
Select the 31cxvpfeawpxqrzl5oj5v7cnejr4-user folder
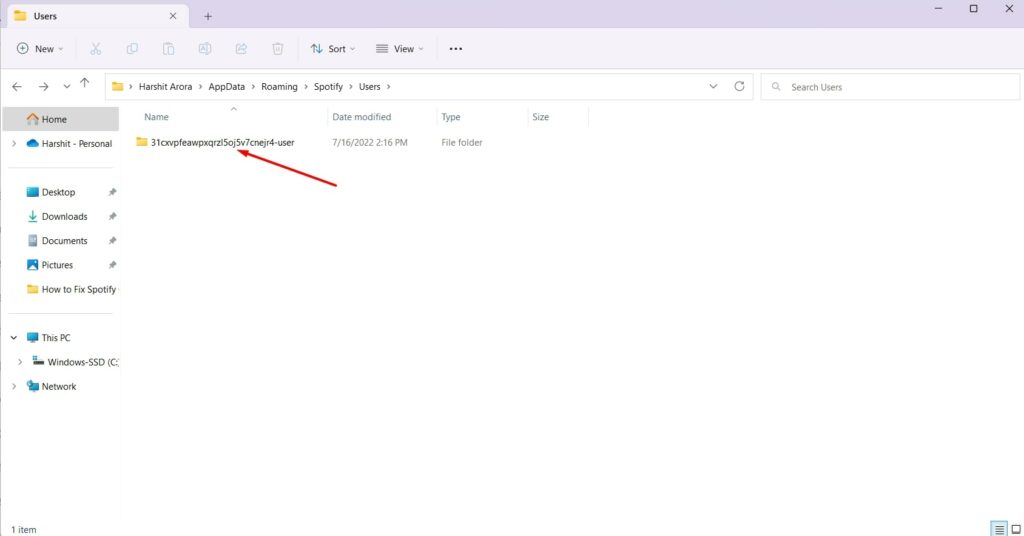tap(222, 142)
